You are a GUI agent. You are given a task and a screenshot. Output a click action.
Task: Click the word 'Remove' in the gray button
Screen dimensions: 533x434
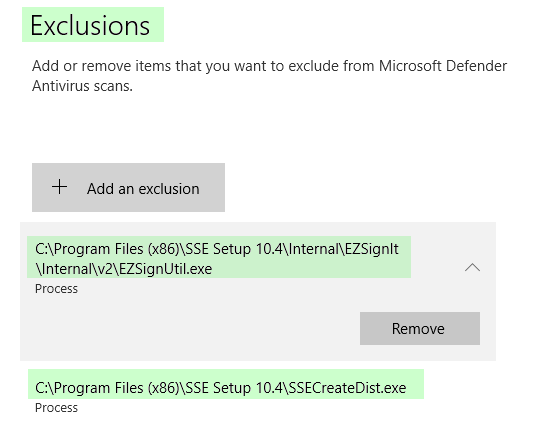[x=418, y=329]
